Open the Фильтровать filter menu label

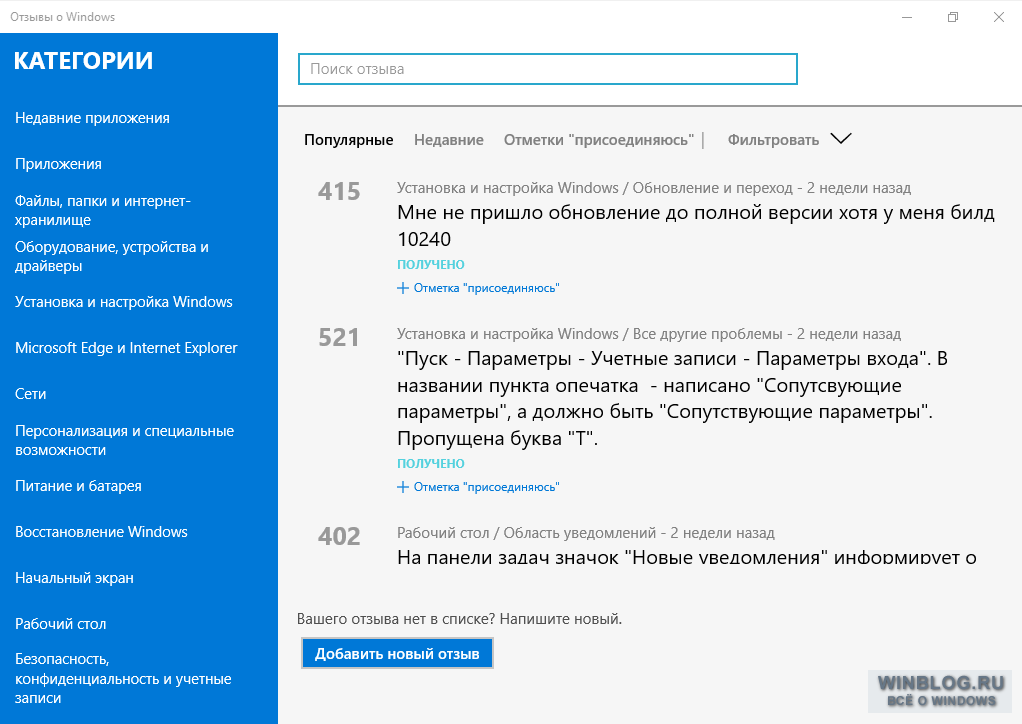773,140
